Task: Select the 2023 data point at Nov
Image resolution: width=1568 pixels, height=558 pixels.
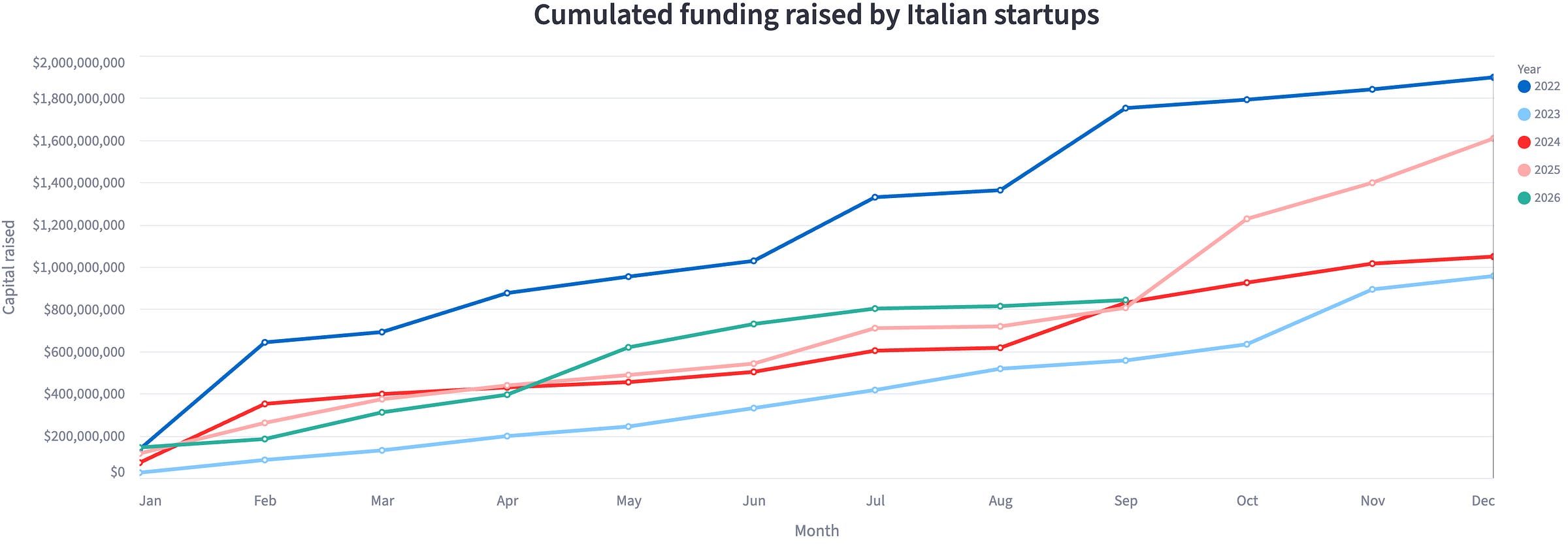Action: [x=1372, y=289]
